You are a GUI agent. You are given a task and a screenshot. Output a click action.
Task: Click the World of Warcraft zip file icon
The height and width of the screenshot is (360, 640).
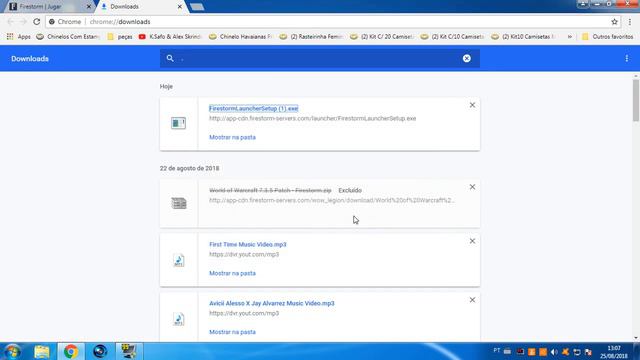pos(178,203)
